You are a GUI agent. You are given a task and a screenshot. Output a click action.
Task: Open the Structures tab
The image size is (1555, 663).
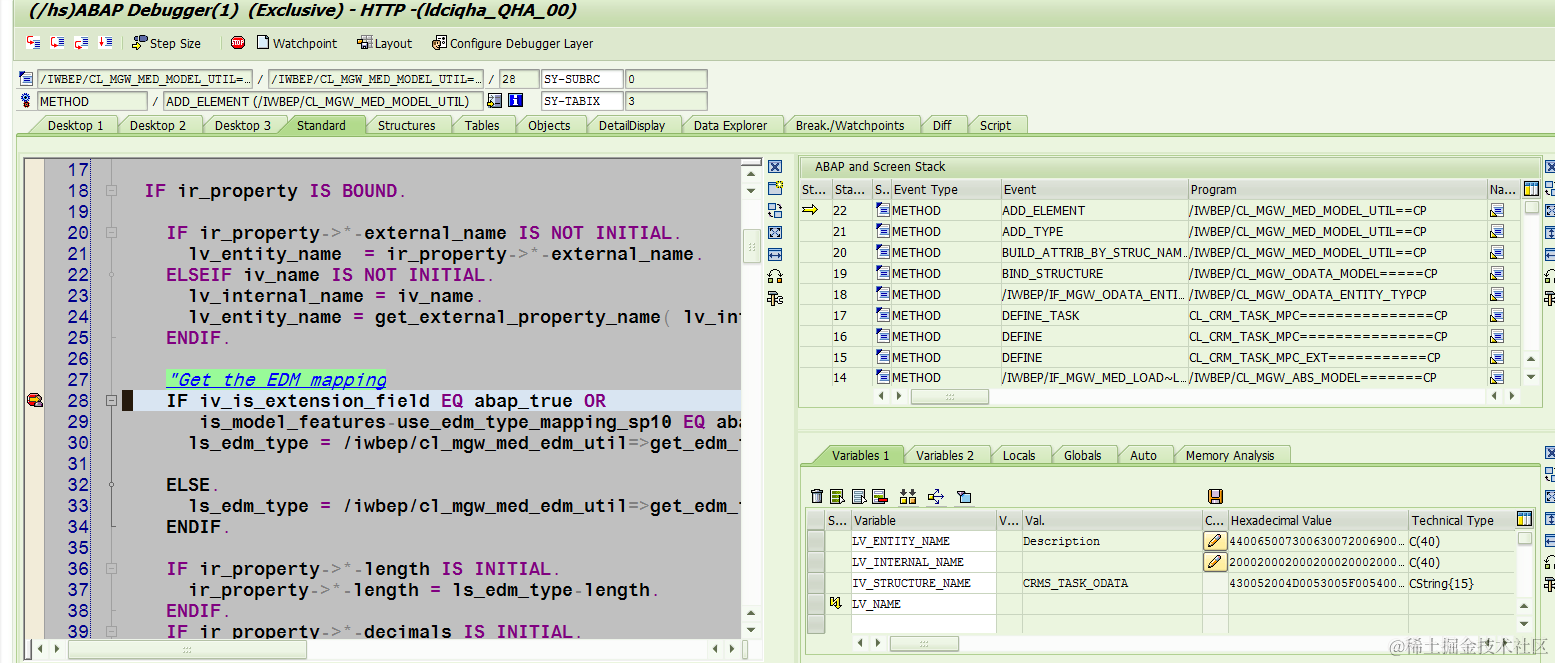(x=406, y=125)
